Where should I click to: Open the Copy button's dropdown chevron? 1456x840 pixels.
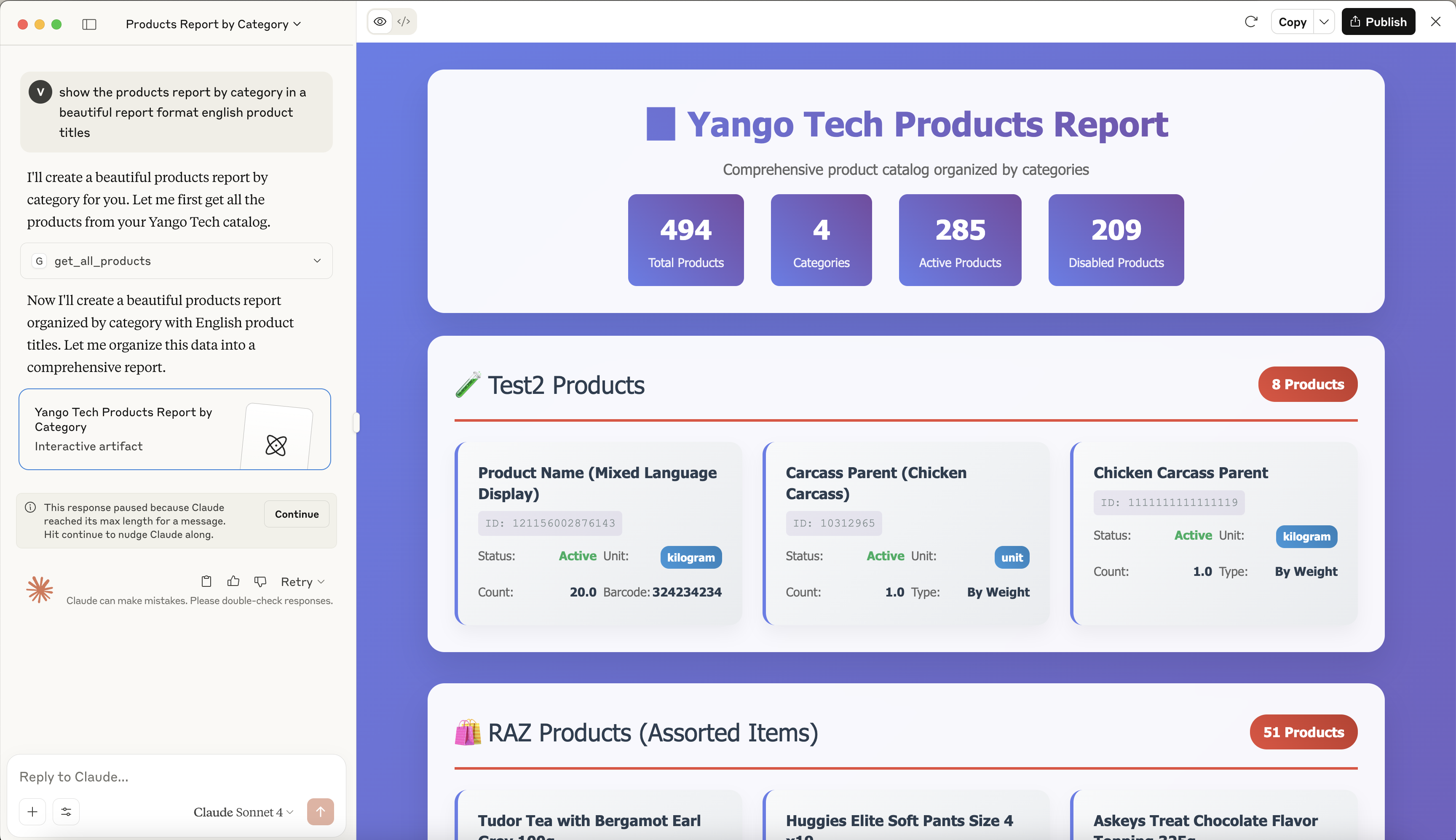1324,21
